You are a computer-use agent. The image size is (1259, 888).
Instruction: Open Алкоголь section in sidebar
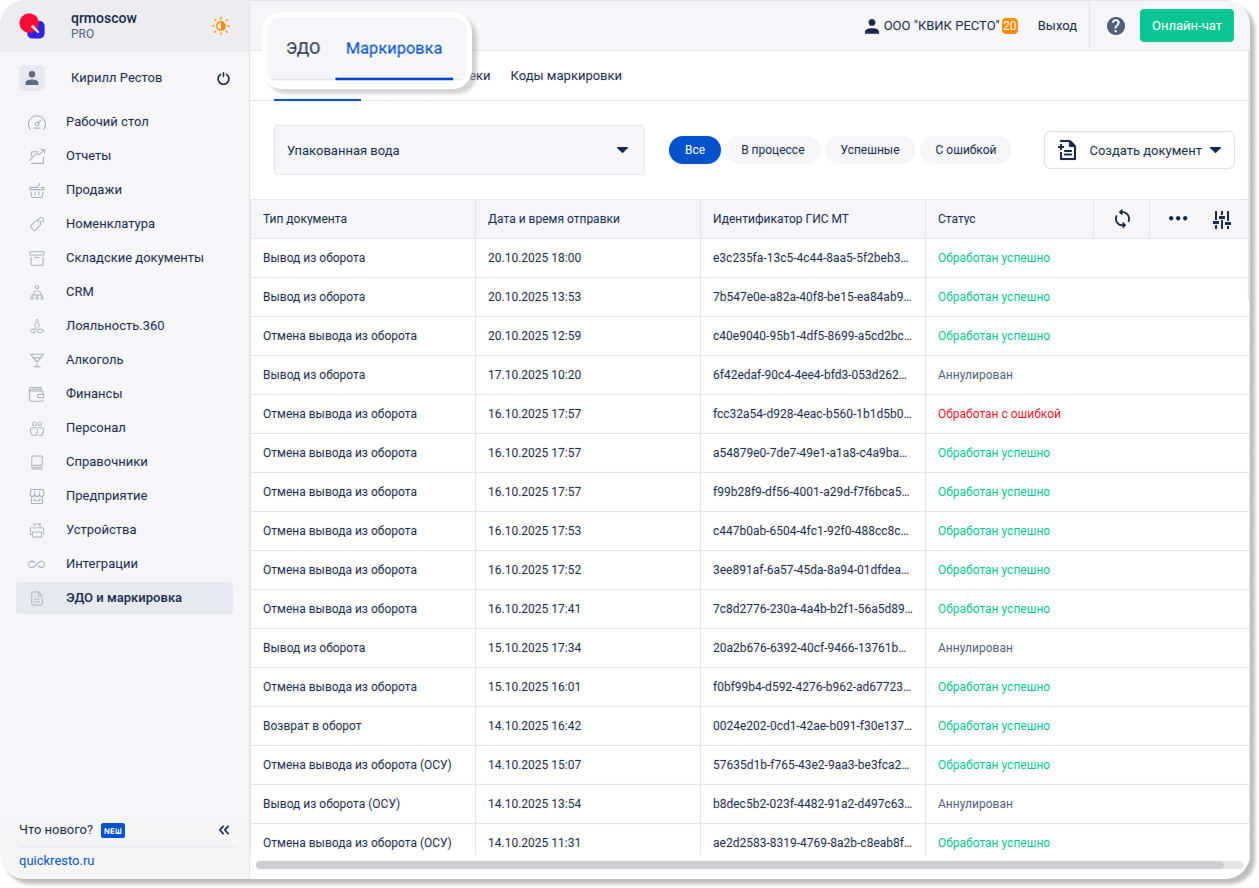pos(95,360)
